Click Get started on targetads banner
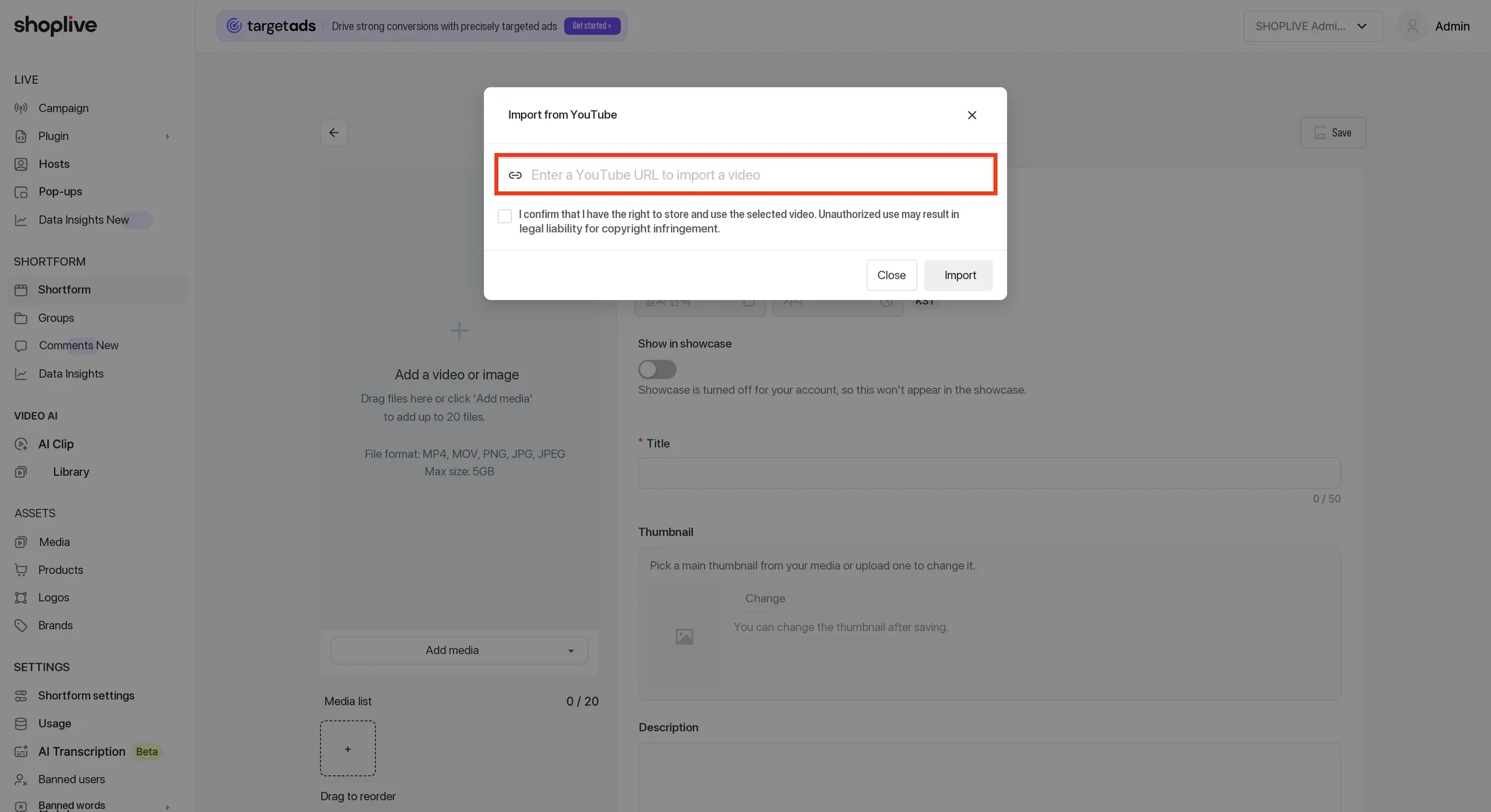Image resolution: width=1491 pixels, height=812 pixels. coord(592,25)
